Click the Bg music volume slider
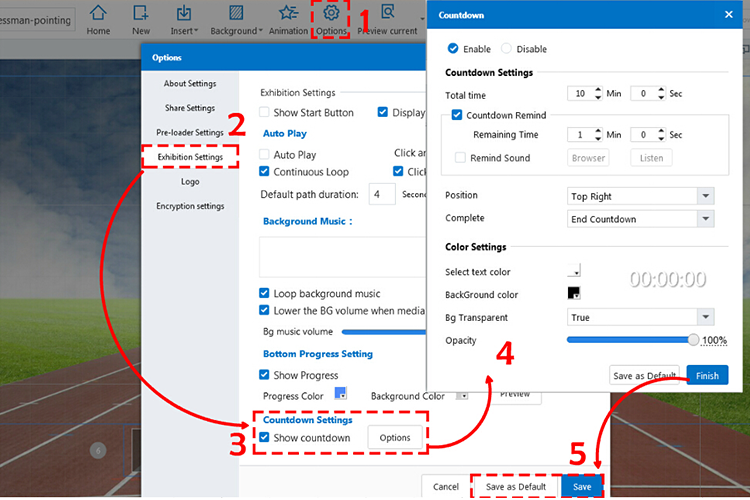The image size is (750, 500). point(384,332)
